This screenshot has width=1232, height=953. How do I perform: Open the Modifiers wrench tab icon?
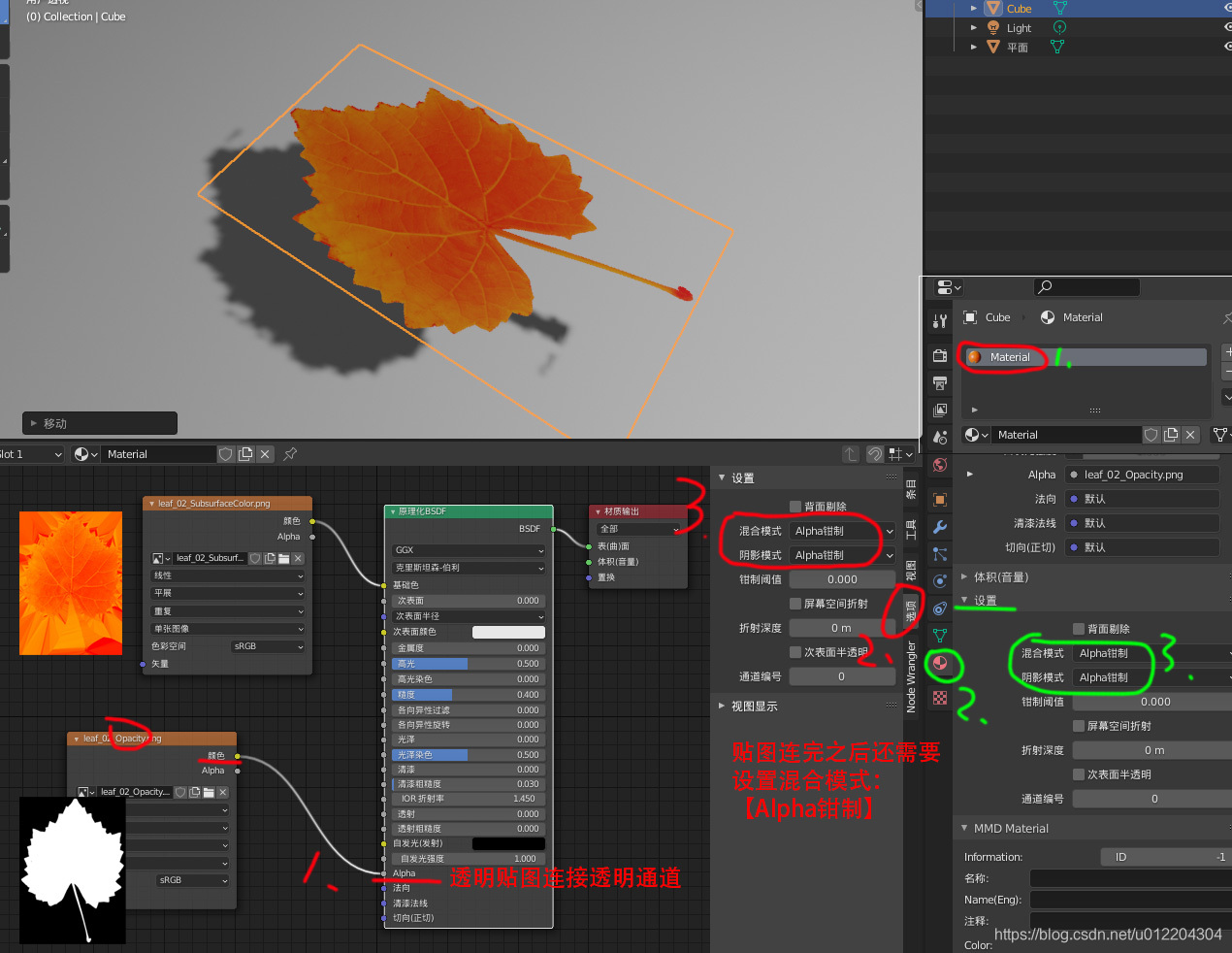pyautogui.click(x=939, y=526)
